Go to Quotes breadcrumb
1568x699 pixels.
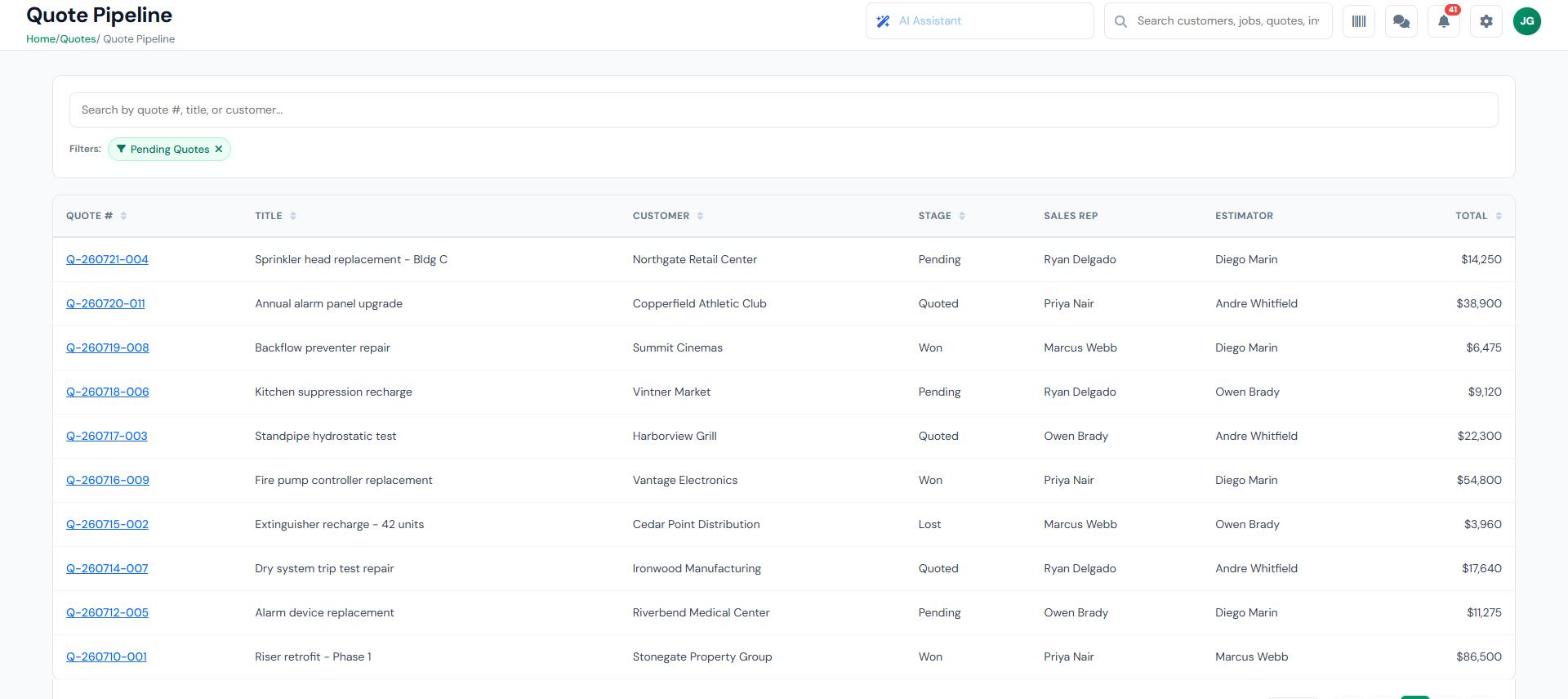(77, 39)
